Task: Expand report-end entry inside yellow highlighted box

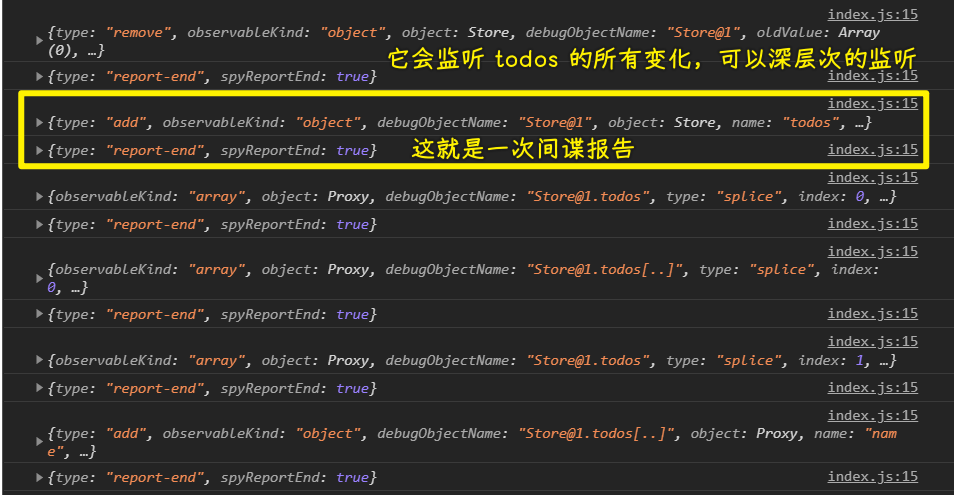Action: tap(39, 151)
